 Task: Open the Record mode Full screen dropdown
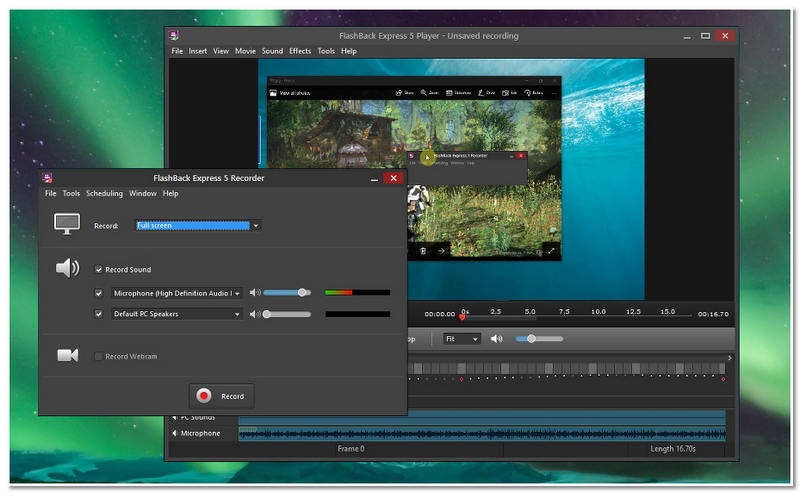[x=198, y=226]
